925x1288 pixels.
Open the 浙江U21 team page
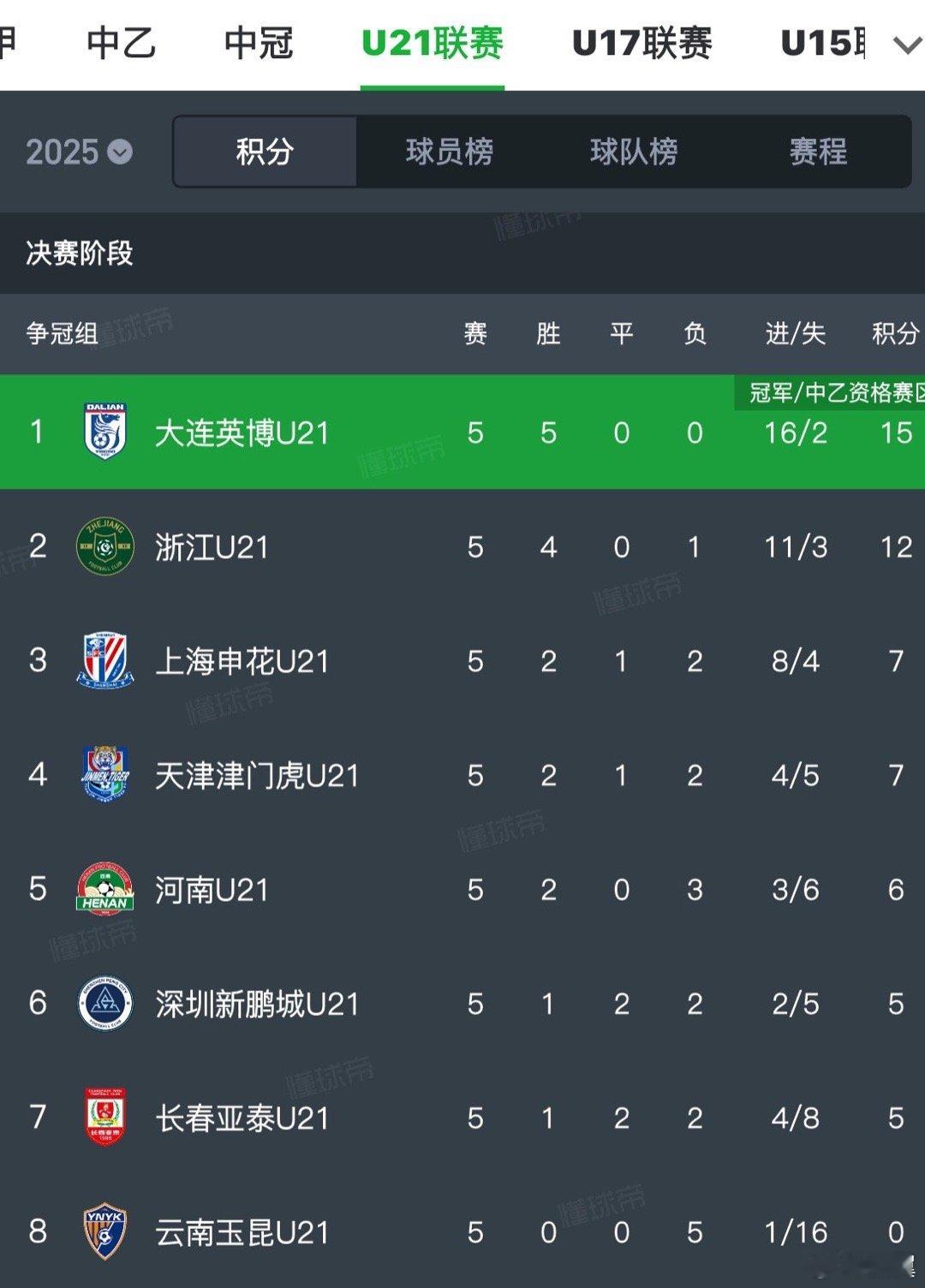coord(212,547)
